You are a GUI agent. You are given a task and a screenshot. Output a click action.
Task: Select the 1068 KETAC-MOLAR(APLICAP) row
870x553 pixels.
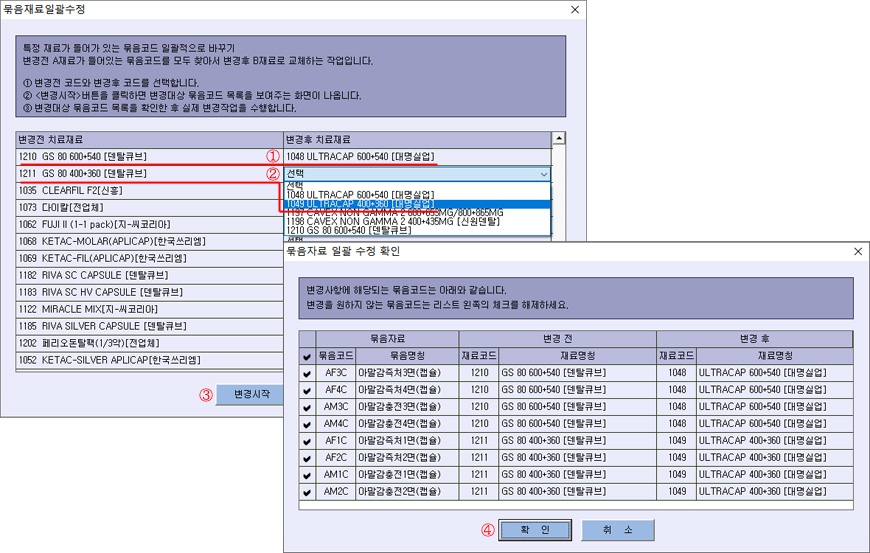[x=148, y=241]
